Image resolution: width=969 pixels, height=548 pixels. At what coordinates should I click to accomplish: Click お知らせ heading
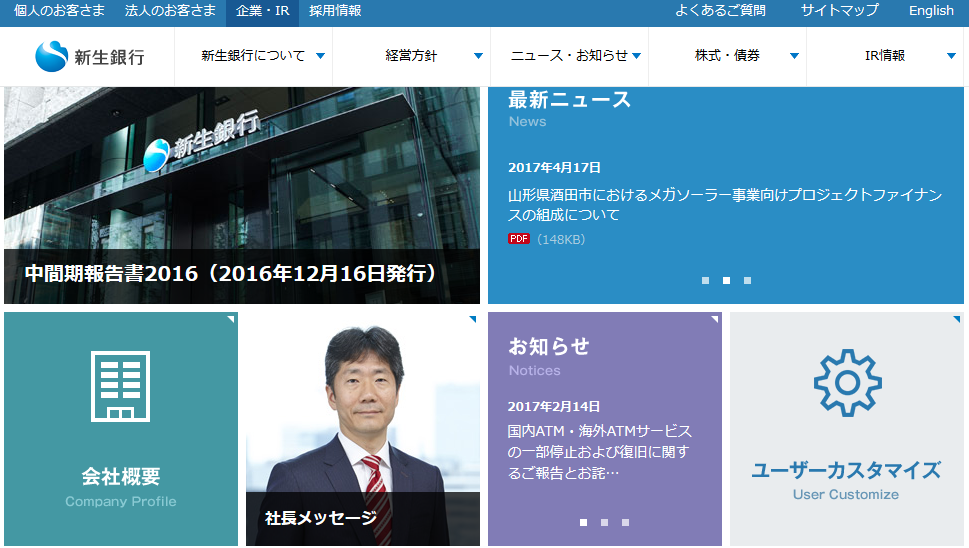549,347
